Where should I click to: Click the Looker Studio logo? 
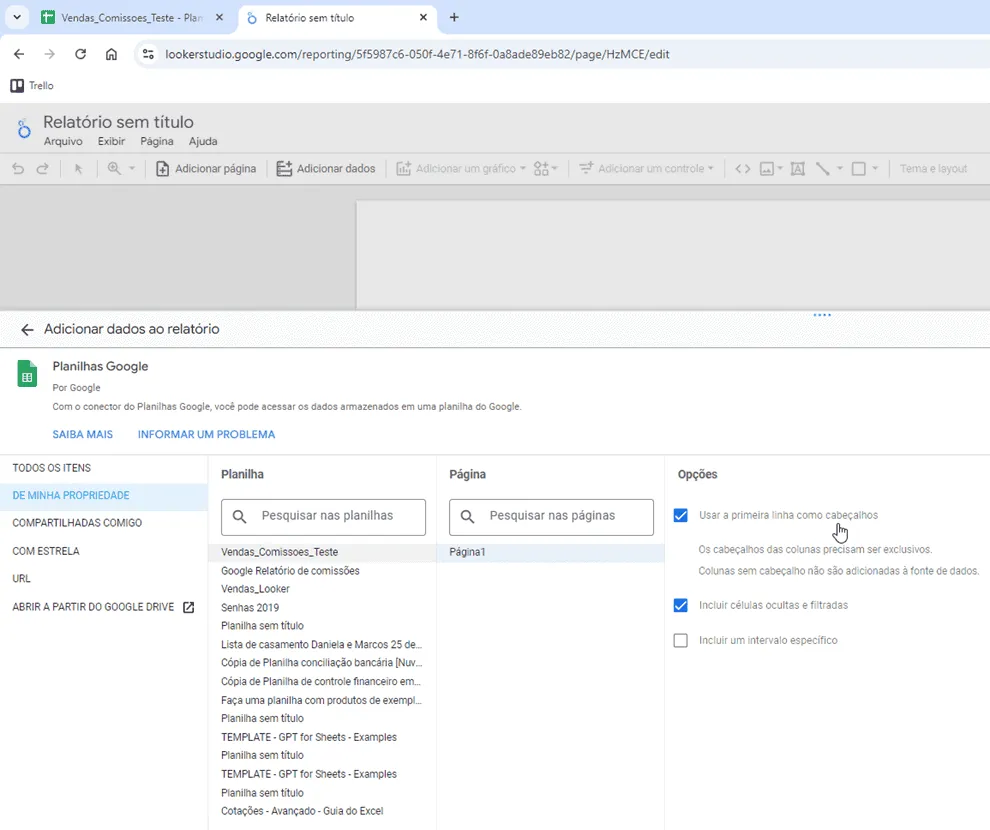coord(24,129)
